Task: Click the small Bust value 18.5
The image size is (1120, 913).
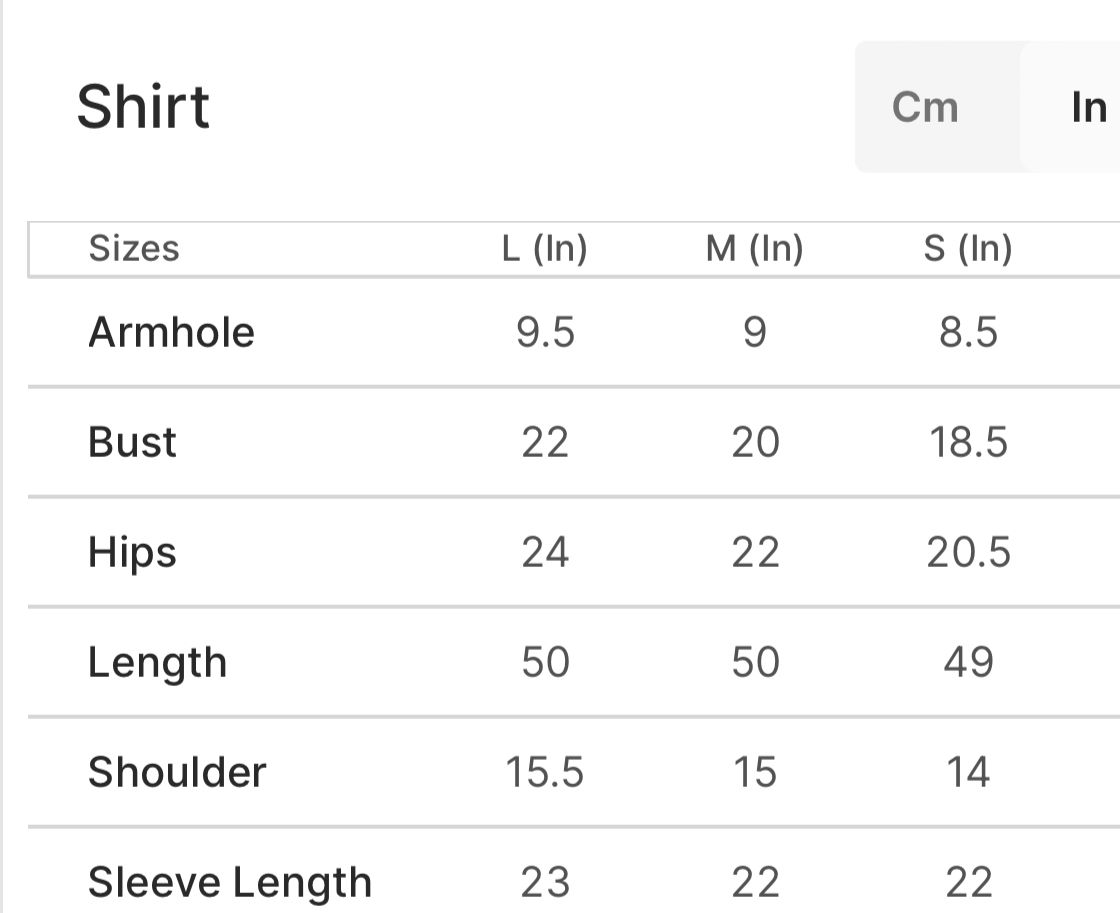Action: (x=967, y=442)
